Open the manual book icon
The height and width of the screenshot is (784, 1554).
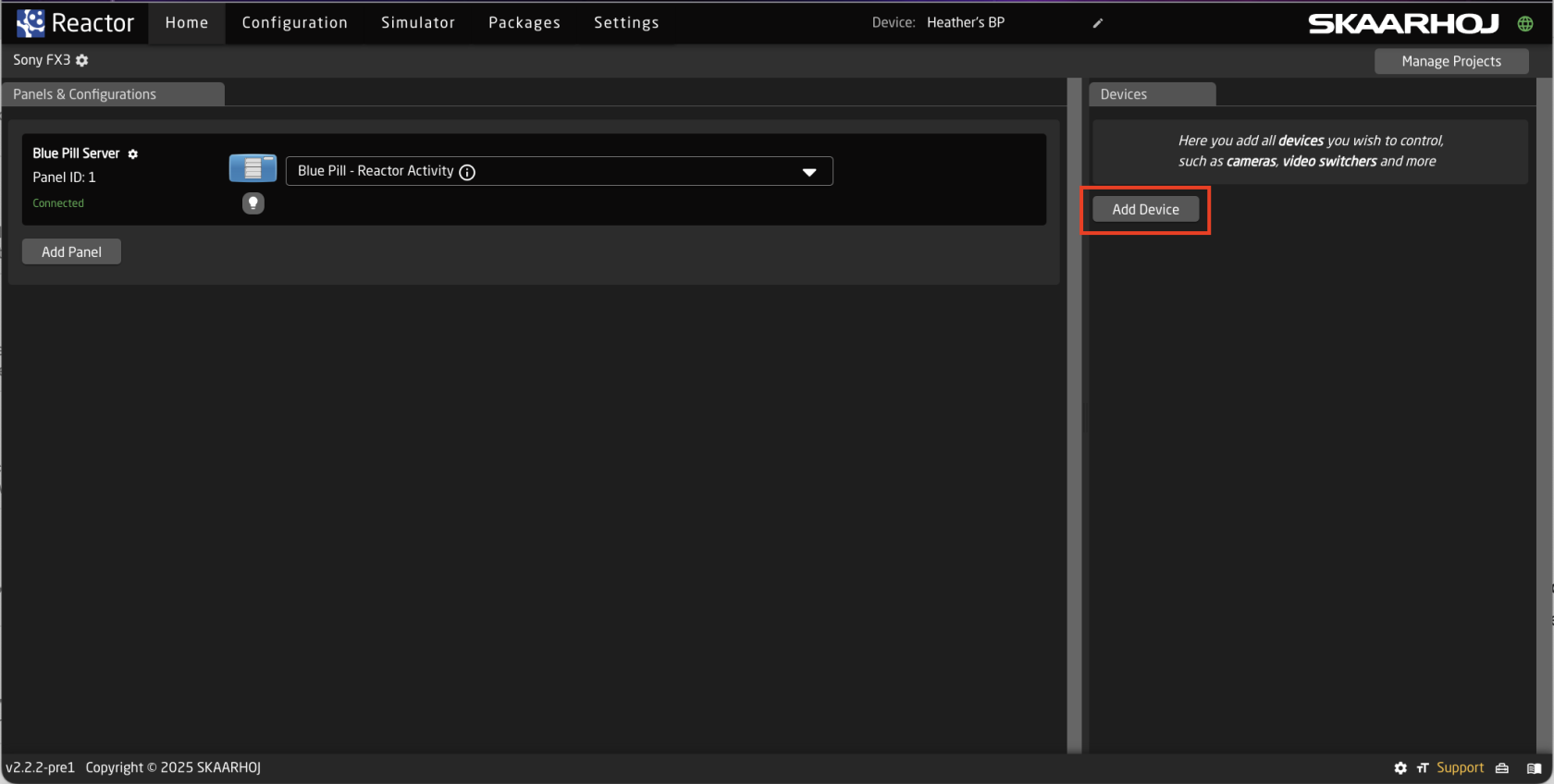(x=1534, y=768)
